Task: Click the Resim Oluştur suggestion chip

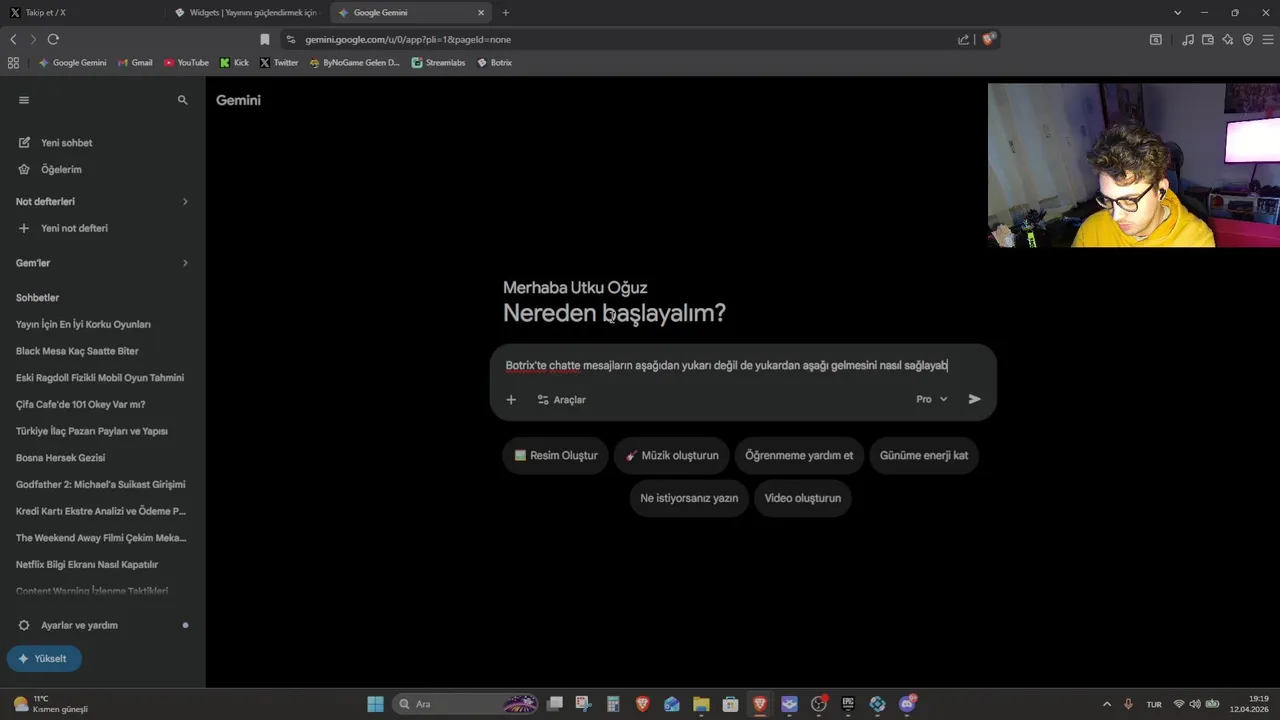Action: pos(556,455)
